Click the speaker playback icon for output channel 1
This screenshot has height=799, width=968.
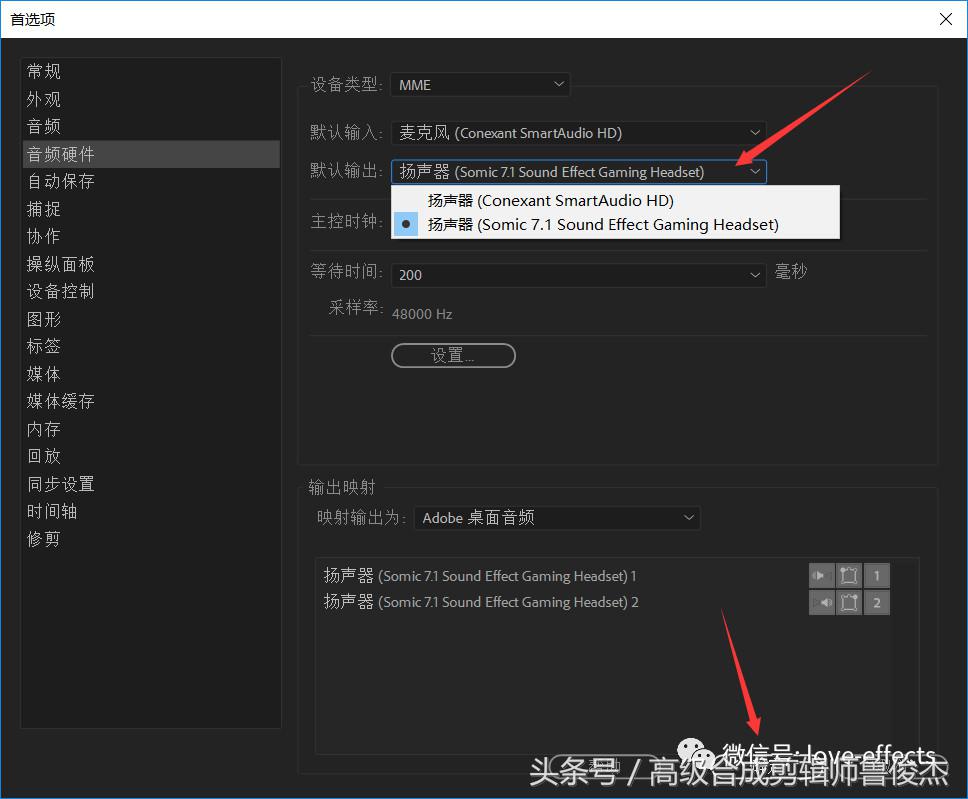click(x=820, y=575)
